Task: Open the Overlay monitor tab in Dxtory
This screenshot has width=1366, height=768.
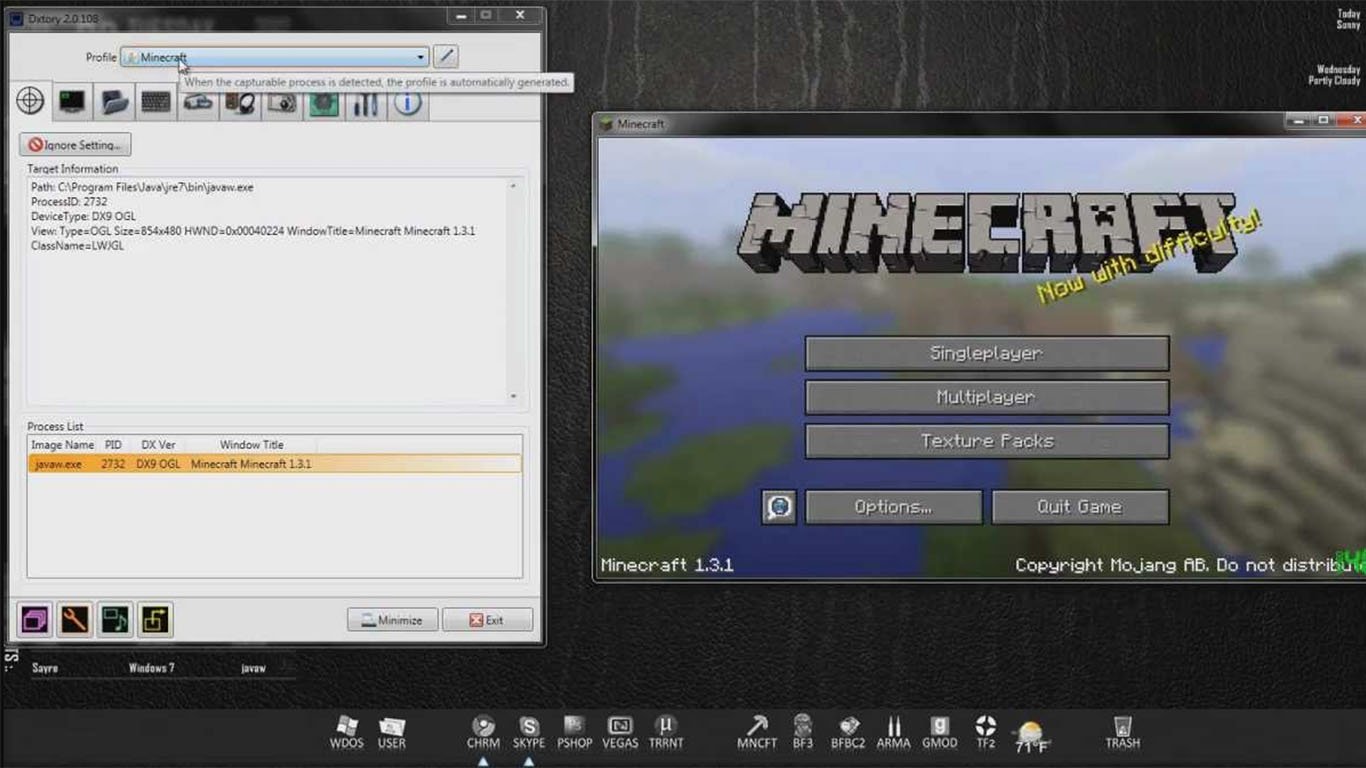Action: click(x=72, y=102)
